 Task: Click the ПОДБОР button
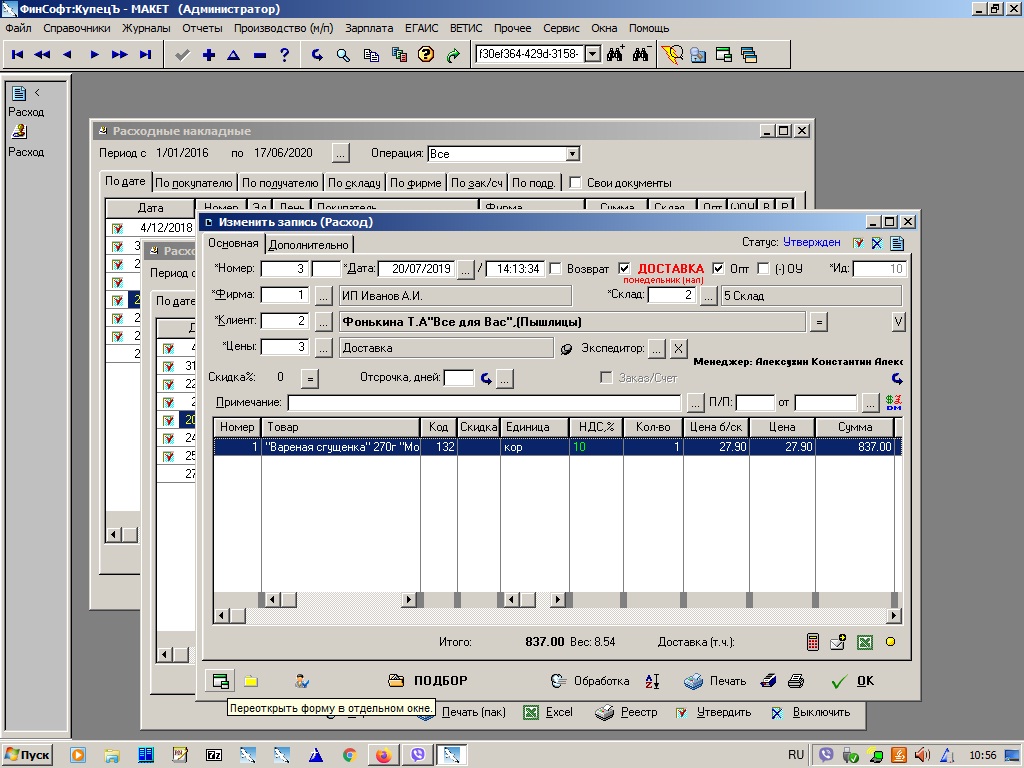tap(428, 681)
